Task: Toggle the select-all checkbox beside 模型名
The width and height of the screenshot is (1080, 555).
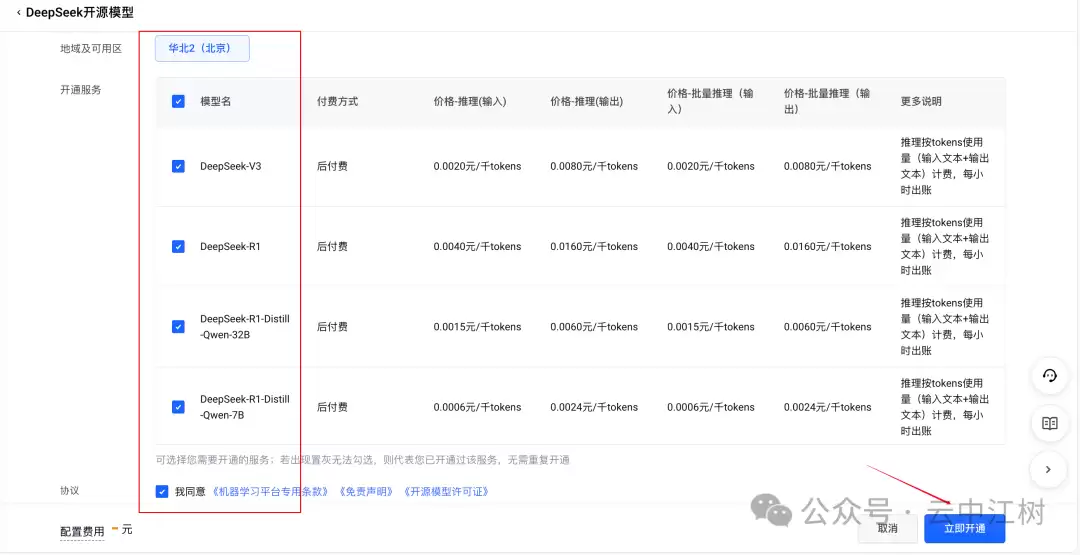Action: (x=178, y=101)
